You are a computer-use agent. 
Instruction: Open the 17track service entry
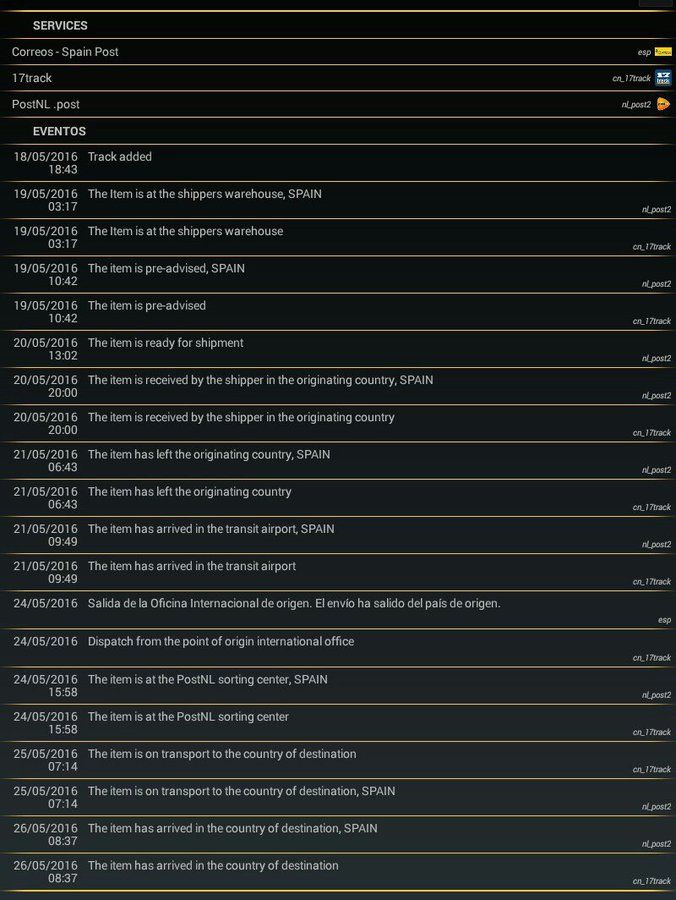[x=338, y=78]
